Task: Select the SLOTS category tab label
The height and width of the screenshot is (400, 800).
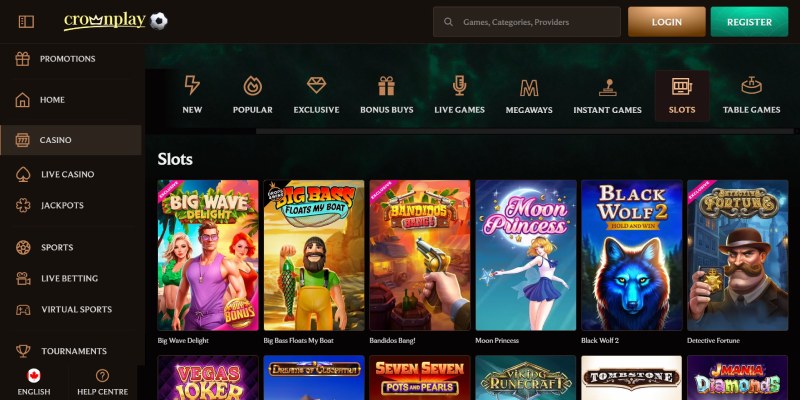Action: pos(682,110)
